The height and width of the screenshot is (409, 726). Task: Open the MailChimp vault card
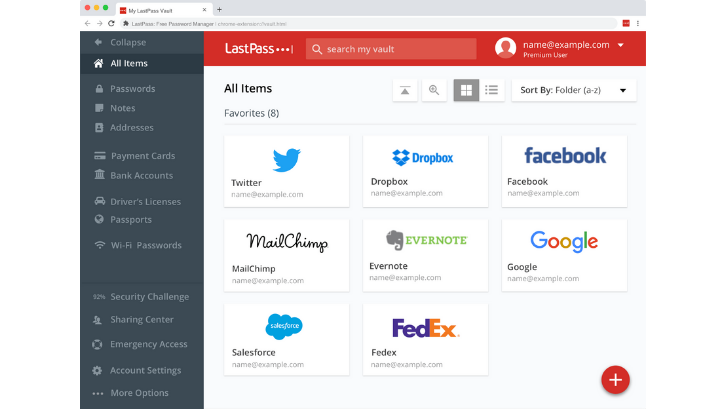click(x=287, y=256)
